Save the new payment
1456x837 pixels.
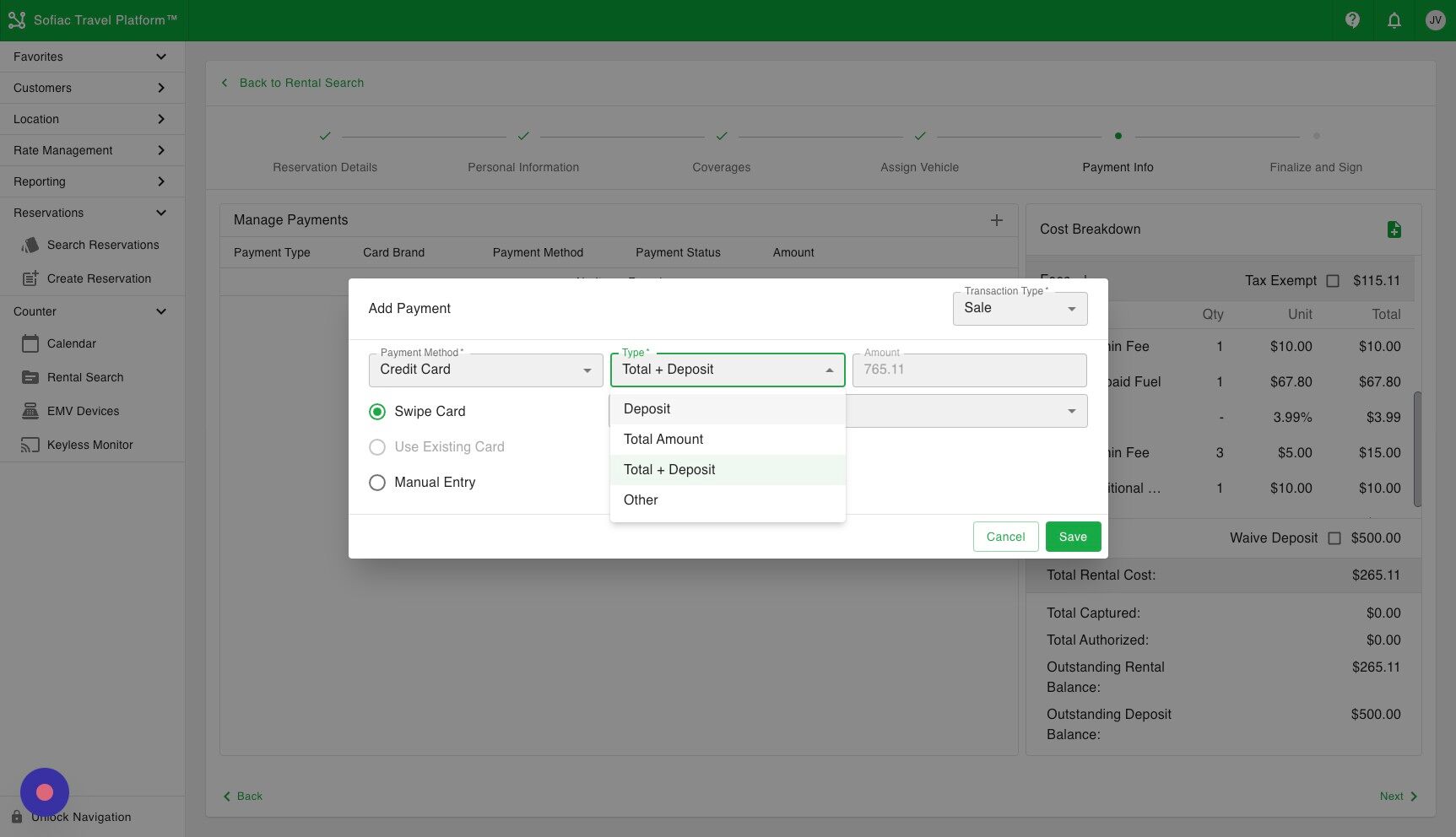pyautogui.click(x=1073, y=536)
